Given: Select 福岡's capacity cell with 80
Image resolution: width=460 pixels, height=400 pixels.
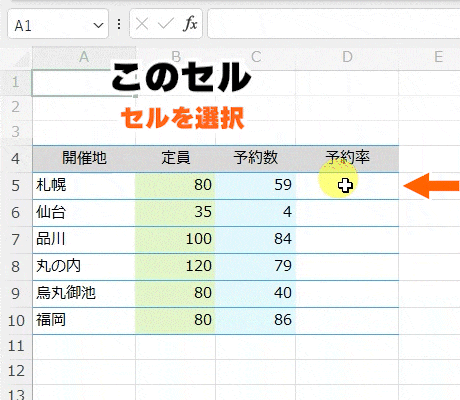Looking at the screenshot, I should click(175, 321).
